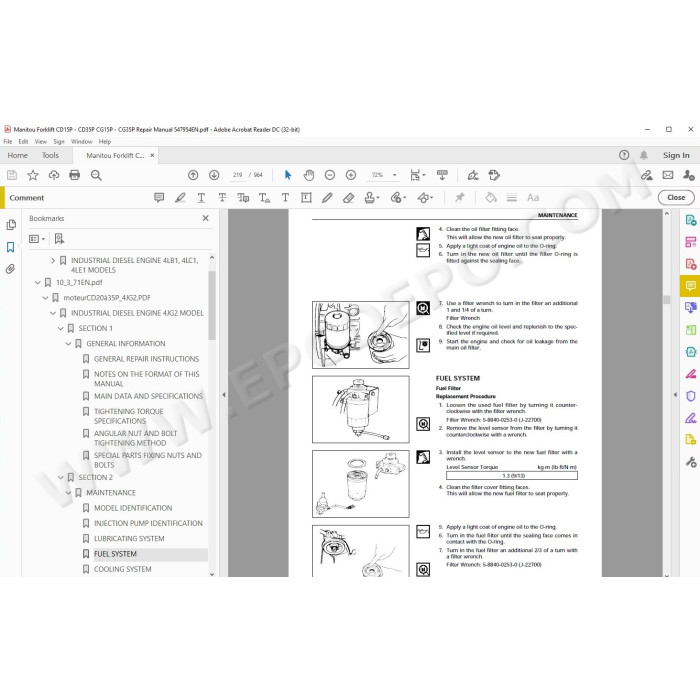700x700 pixels.
Task: Collapse the MAINTENANCE bookmark
Action: pos(68,492)
